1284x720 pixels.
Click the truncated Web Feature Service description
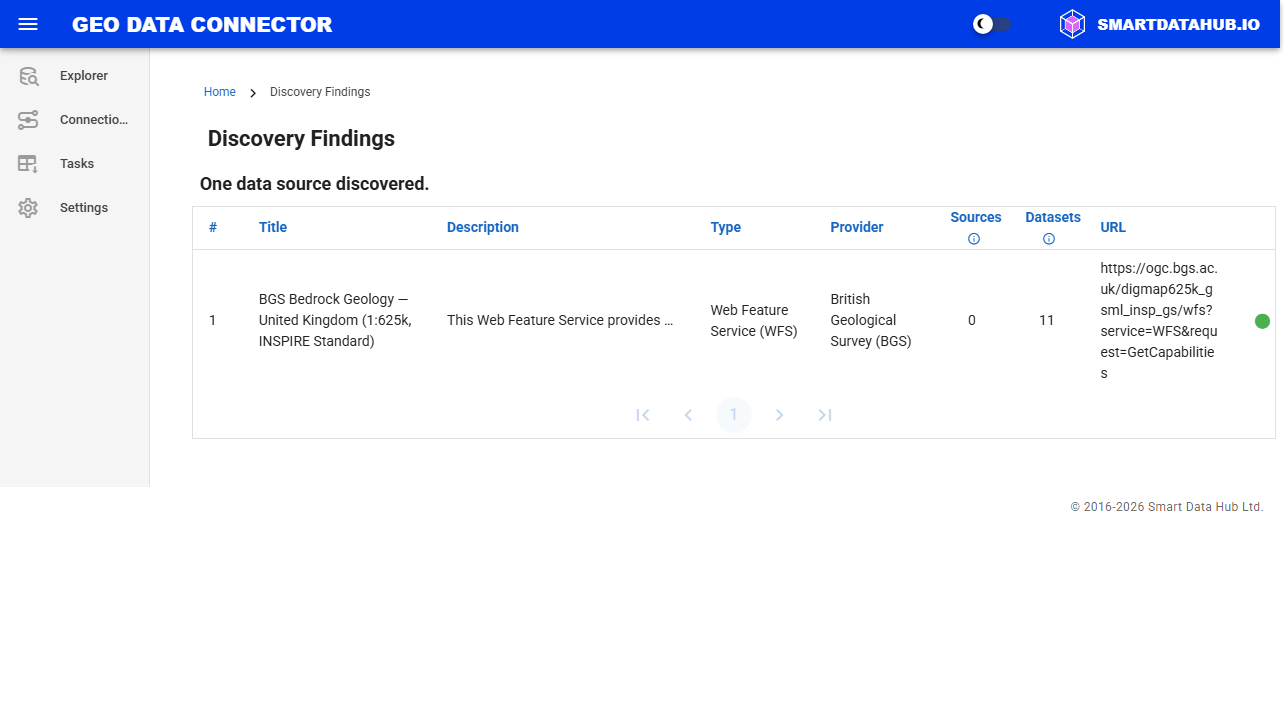(560, 320)
